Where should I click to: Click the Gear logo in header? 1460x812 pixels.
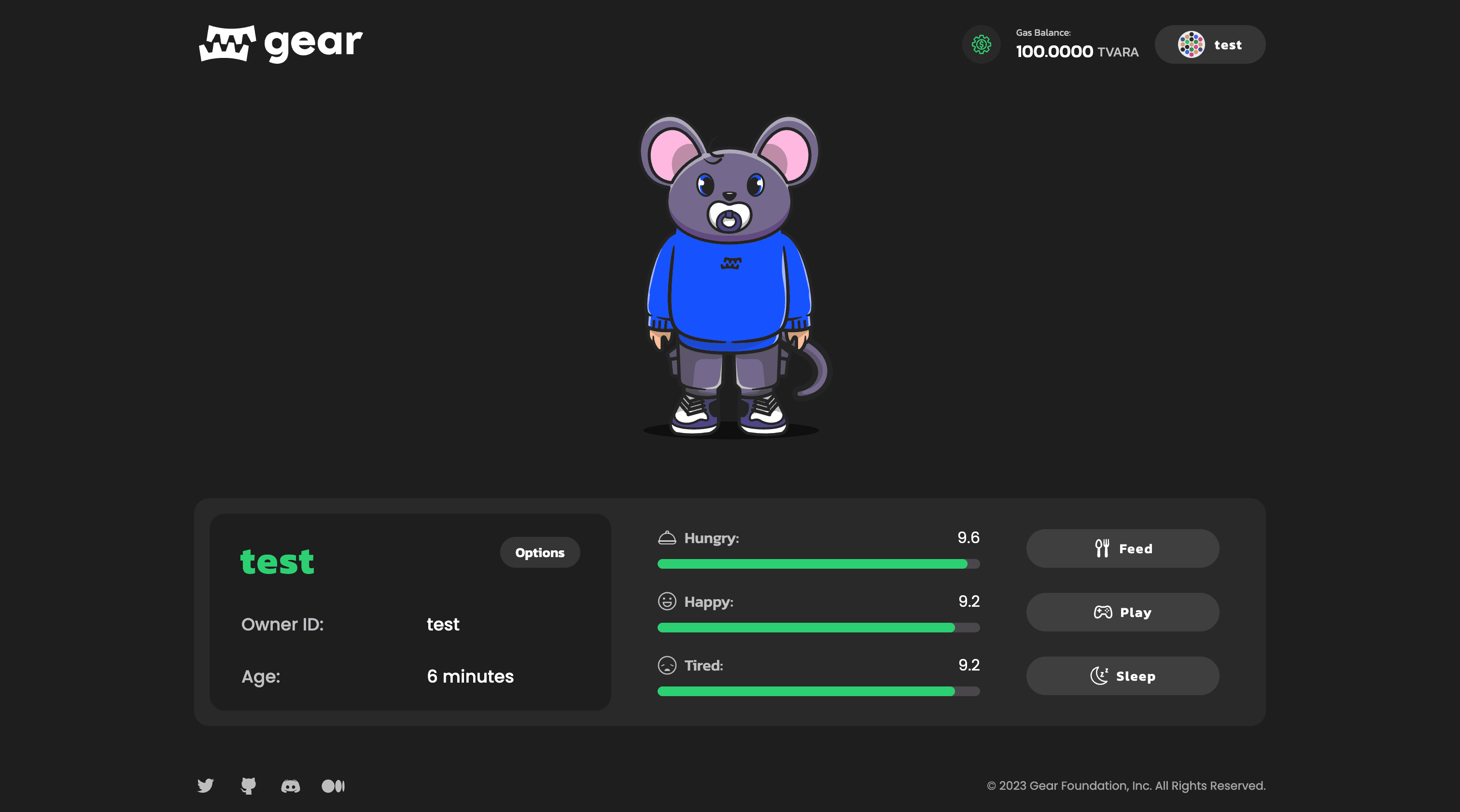point(281,43)
